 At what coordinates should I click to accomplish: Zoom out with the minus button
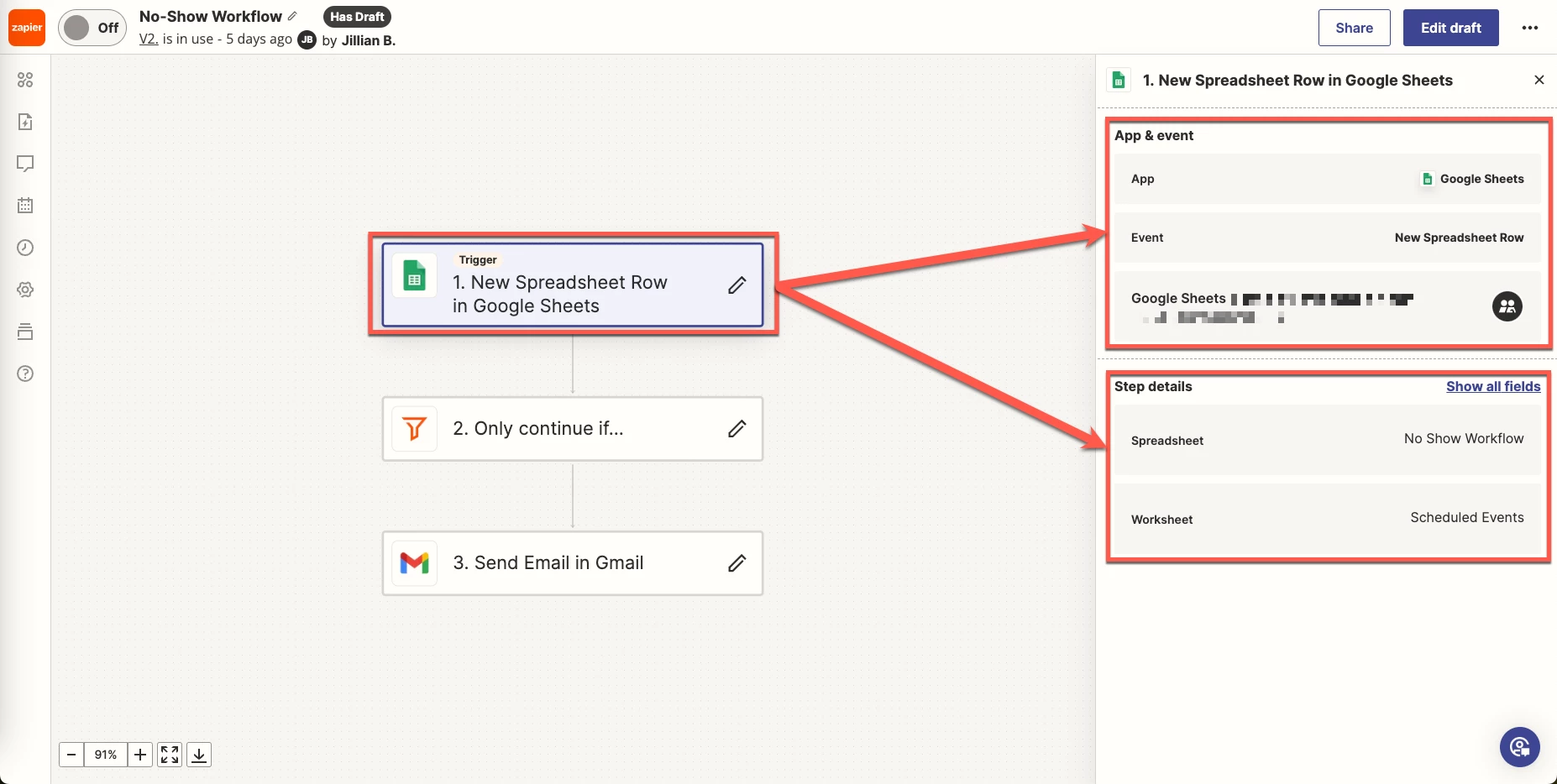[71, 755]
